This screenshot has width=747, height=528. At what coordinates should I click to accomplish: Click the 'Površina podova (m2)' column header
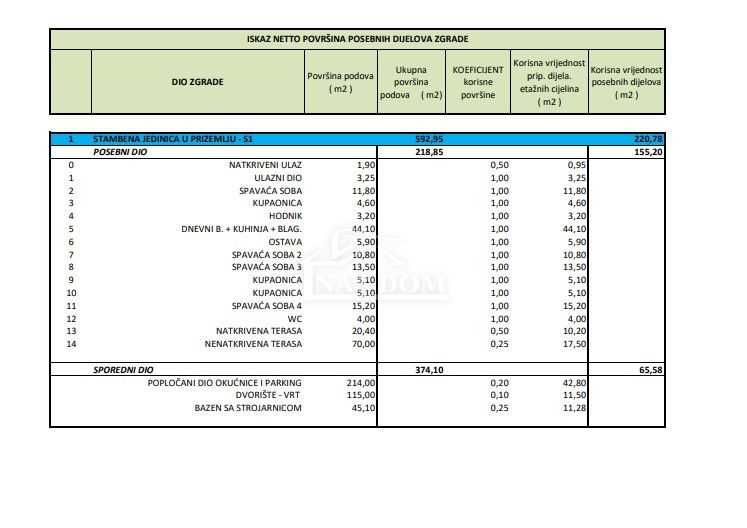tap(340, 82)
